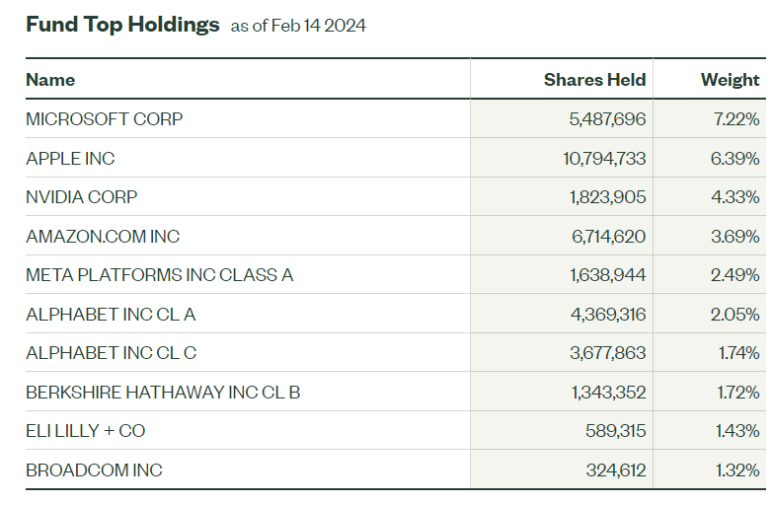Screen dimensions: 773x505
Task: Click META PLATFORMS INC CLASS A
Action: [159, 275]
